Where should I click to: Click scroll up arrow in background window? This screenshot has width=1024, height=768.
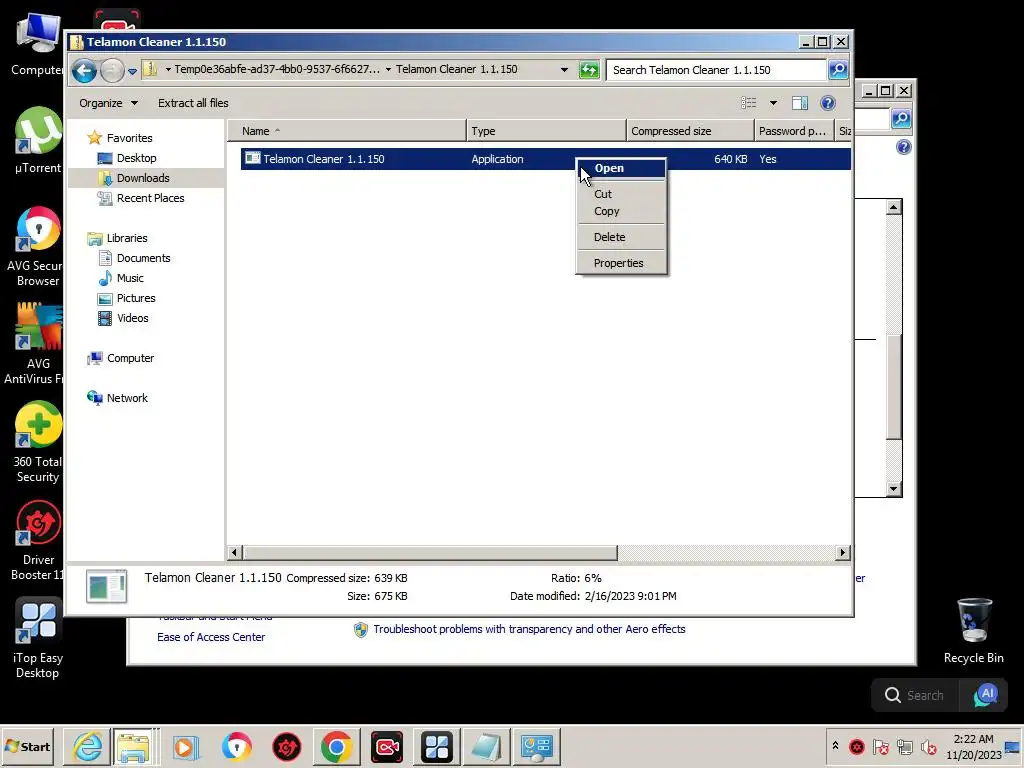tap(894, 208)
